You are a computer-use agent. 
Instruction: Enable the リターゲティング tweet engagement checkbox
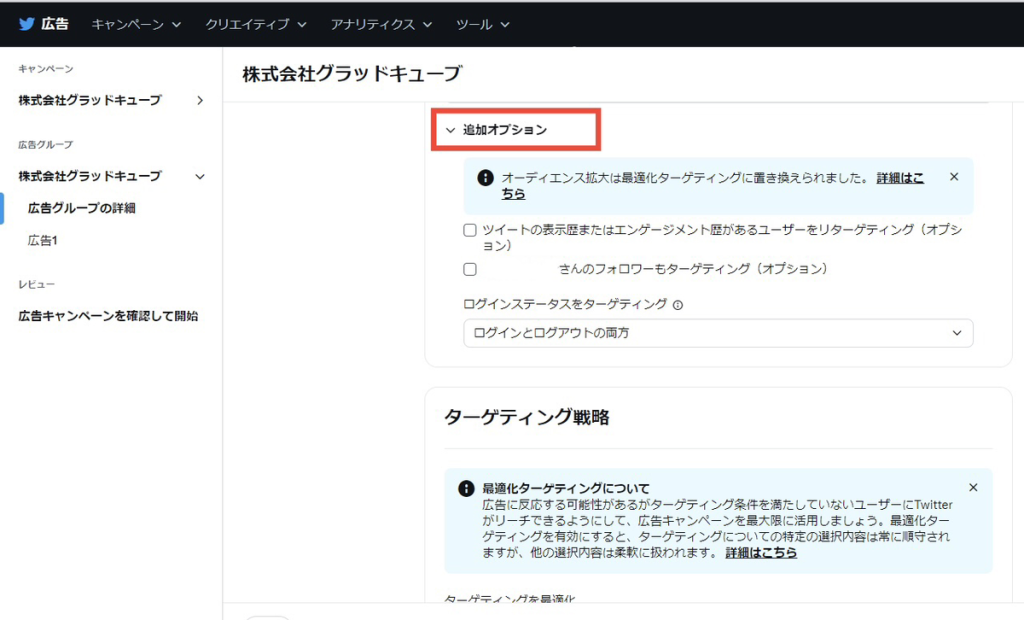coord(470,230)
